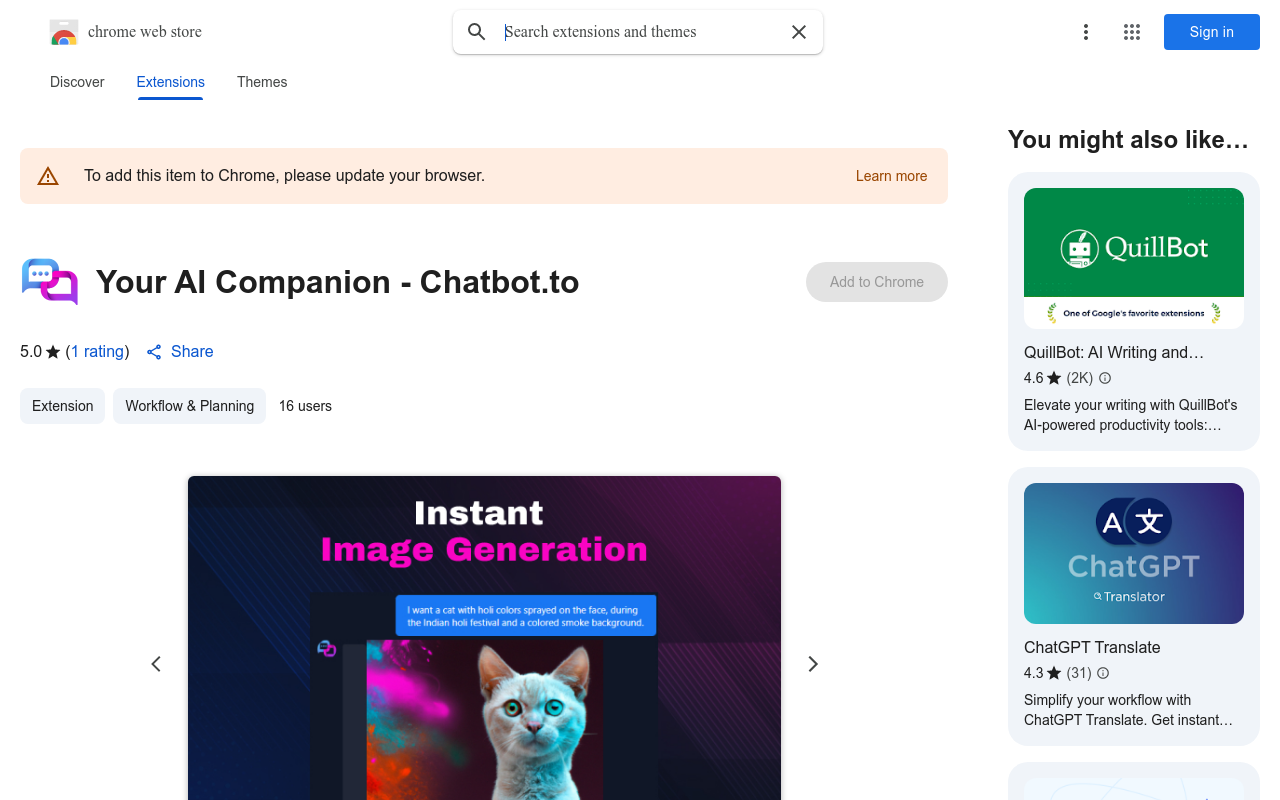The image size is (1280, 800).
Task: Click ChatGPT Translate description Simplify your workflow
Action: click(x=1129, y=710)
